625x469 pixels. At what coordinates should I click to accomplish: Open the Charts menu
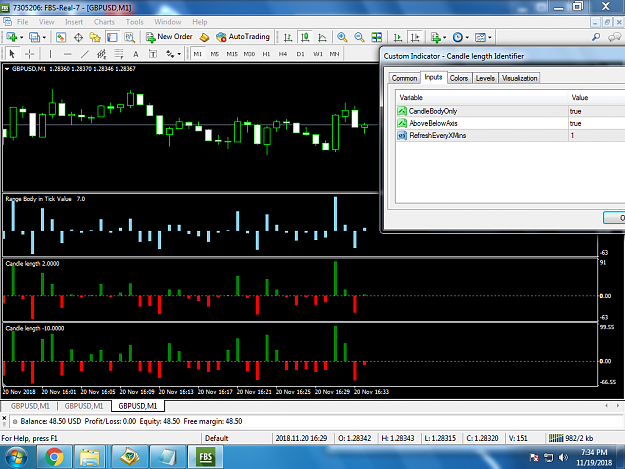[104, 22]
